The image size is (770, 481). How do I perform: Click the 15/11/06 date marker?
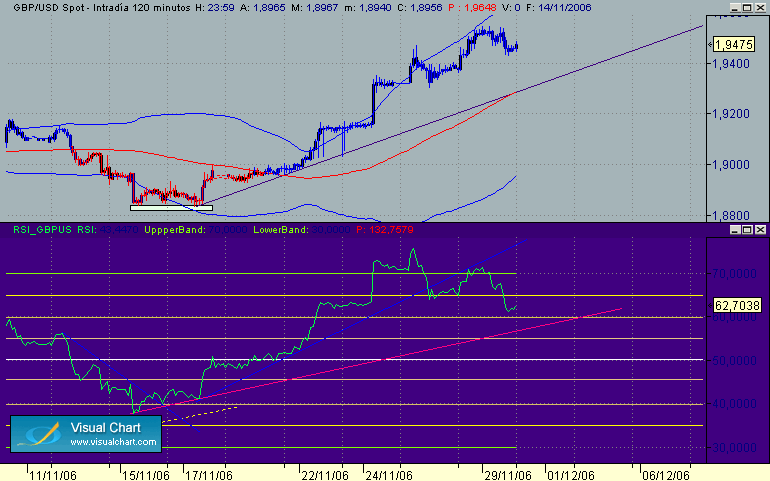click(x=145, y=475)
